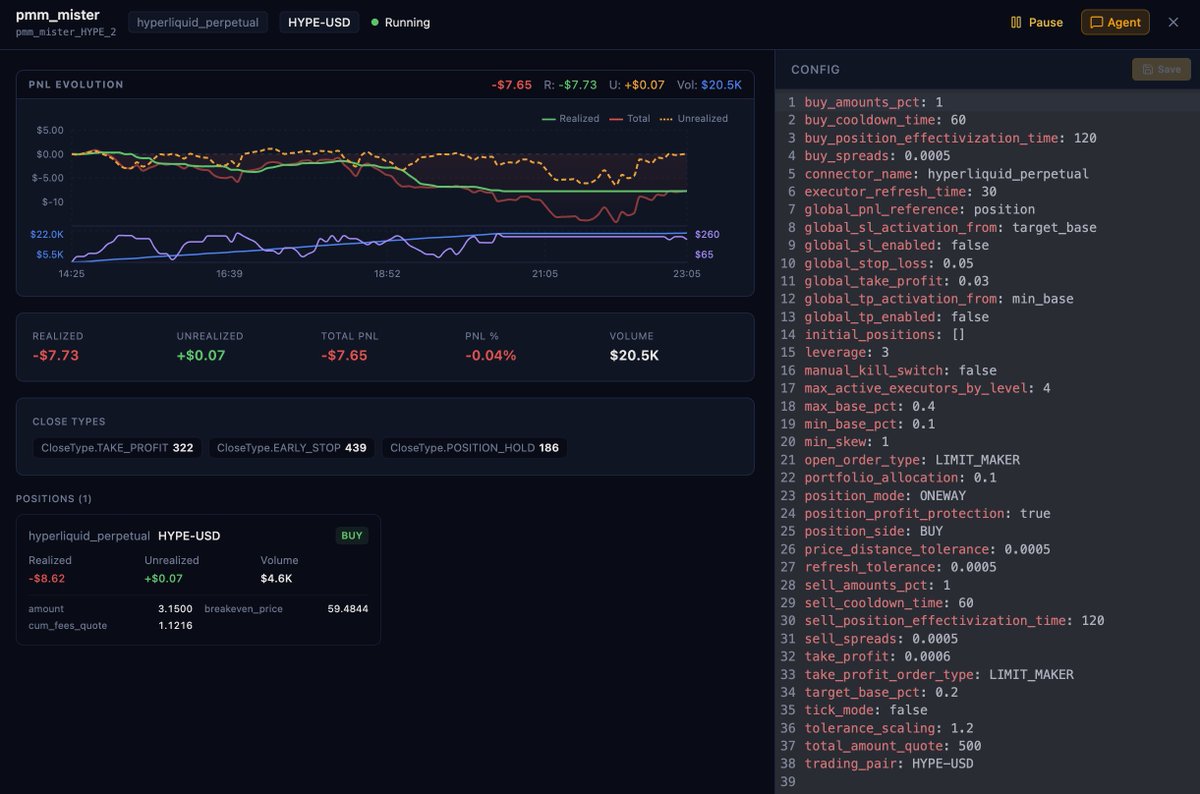Click the hyperliquid_perpetual connector badge in header
This screenshot has height=794, width=1200.
[x=198, y=22]
